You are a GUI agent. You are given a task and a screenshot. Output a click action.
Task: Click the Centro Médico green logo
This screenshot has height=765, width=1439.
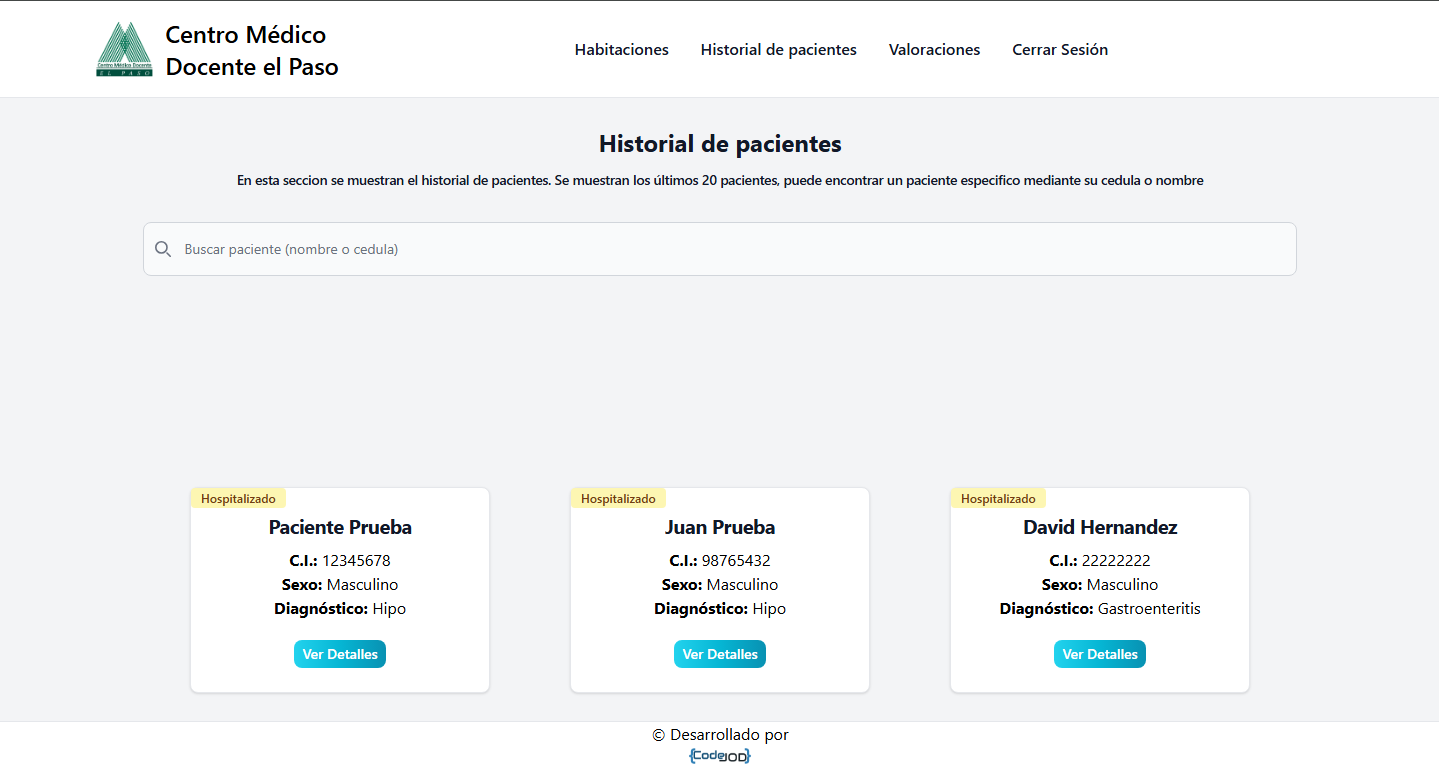tap(124, 50)
